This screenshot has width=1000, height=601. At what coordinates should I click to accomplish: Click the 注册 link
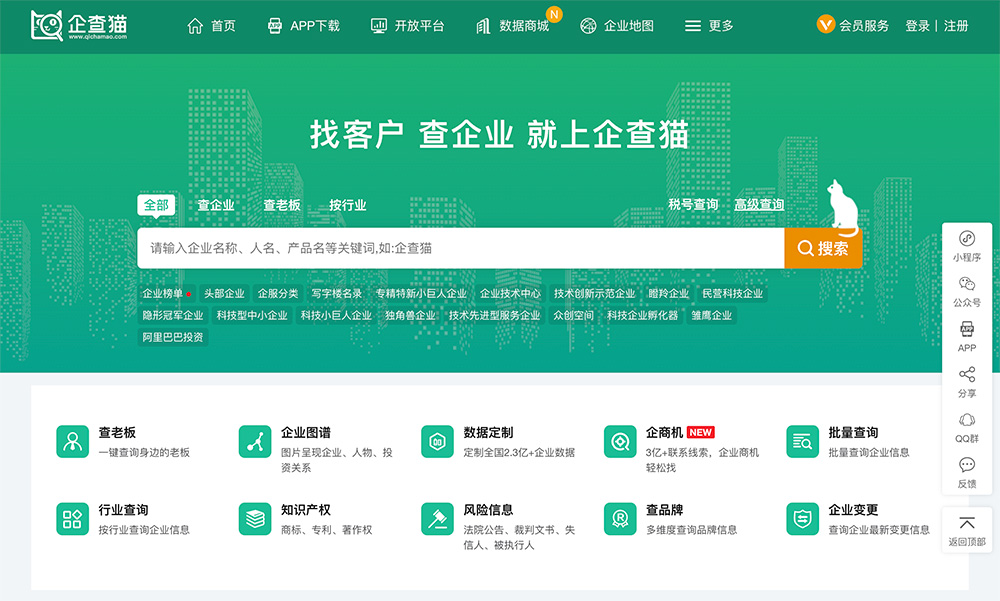pos(956,26)
